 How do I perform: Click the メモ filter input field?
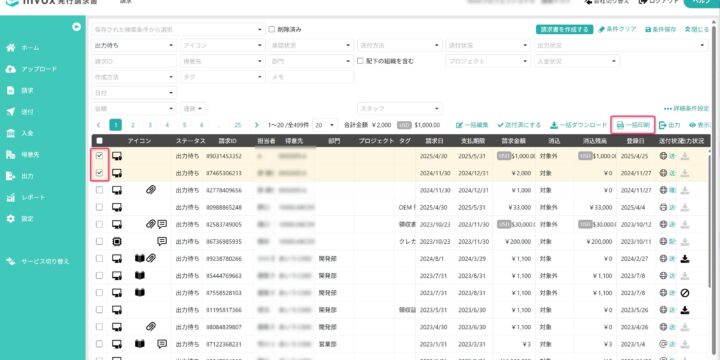[x=311, y=77]
